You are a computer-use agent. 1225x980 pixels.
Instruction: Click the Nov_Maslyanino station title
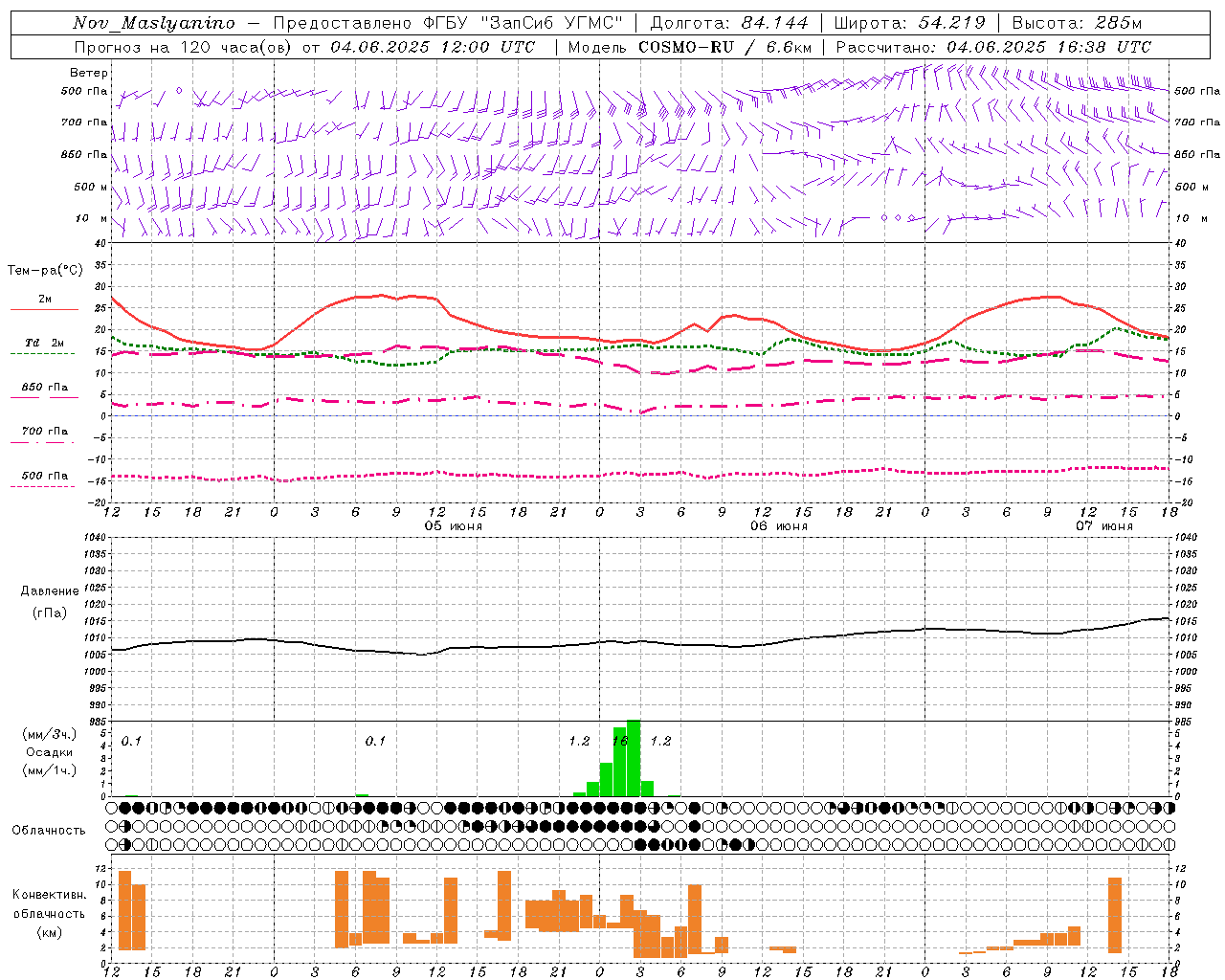154,23
